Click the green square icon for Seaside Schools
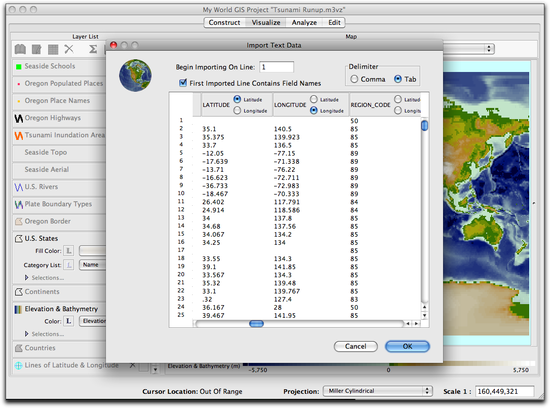 click(19, 67)
